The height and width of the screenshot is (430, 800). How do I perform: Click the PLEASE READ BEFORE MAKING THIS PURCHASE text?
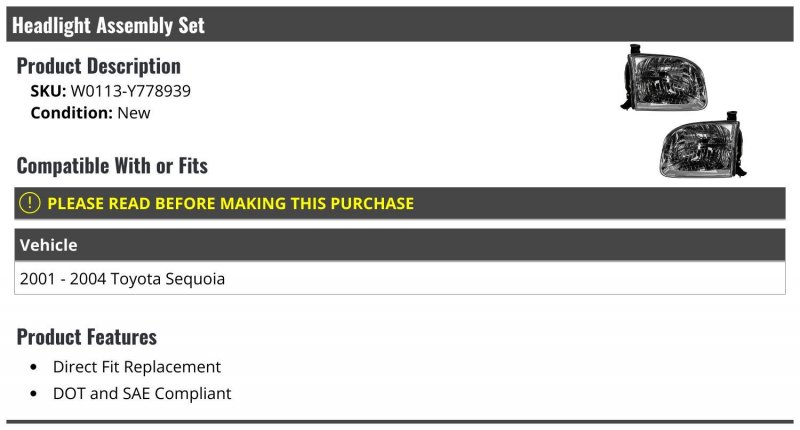(230, 203)
